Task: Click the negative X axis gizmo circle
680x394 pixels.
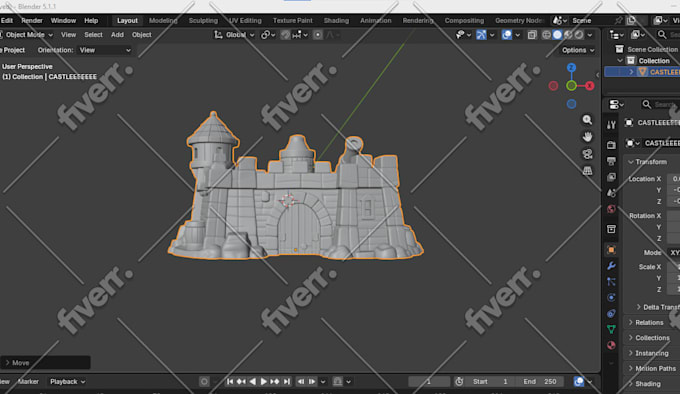Action: 553,86
